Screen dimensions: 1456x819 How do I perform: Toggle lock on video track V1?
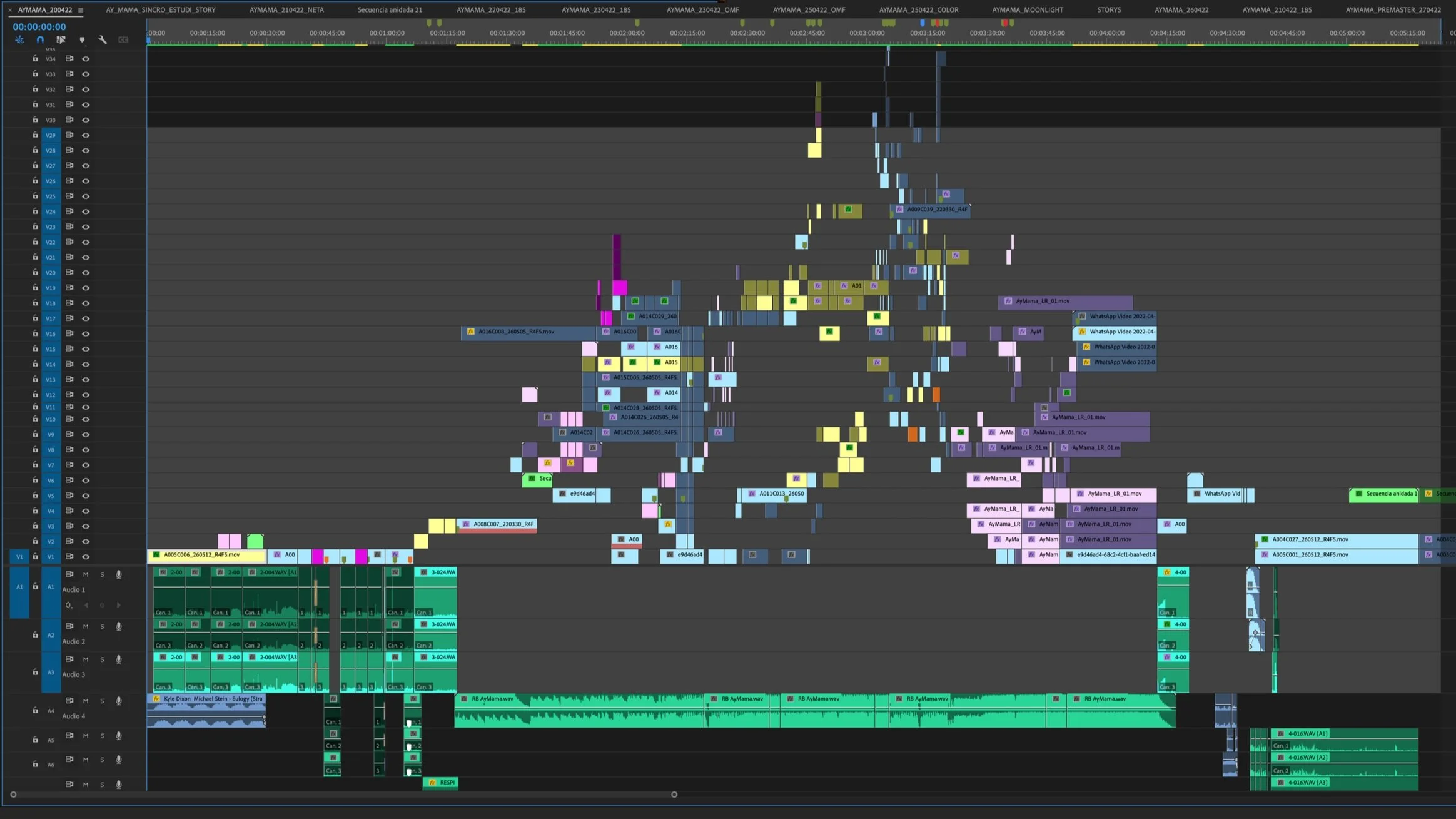(35, 556)
